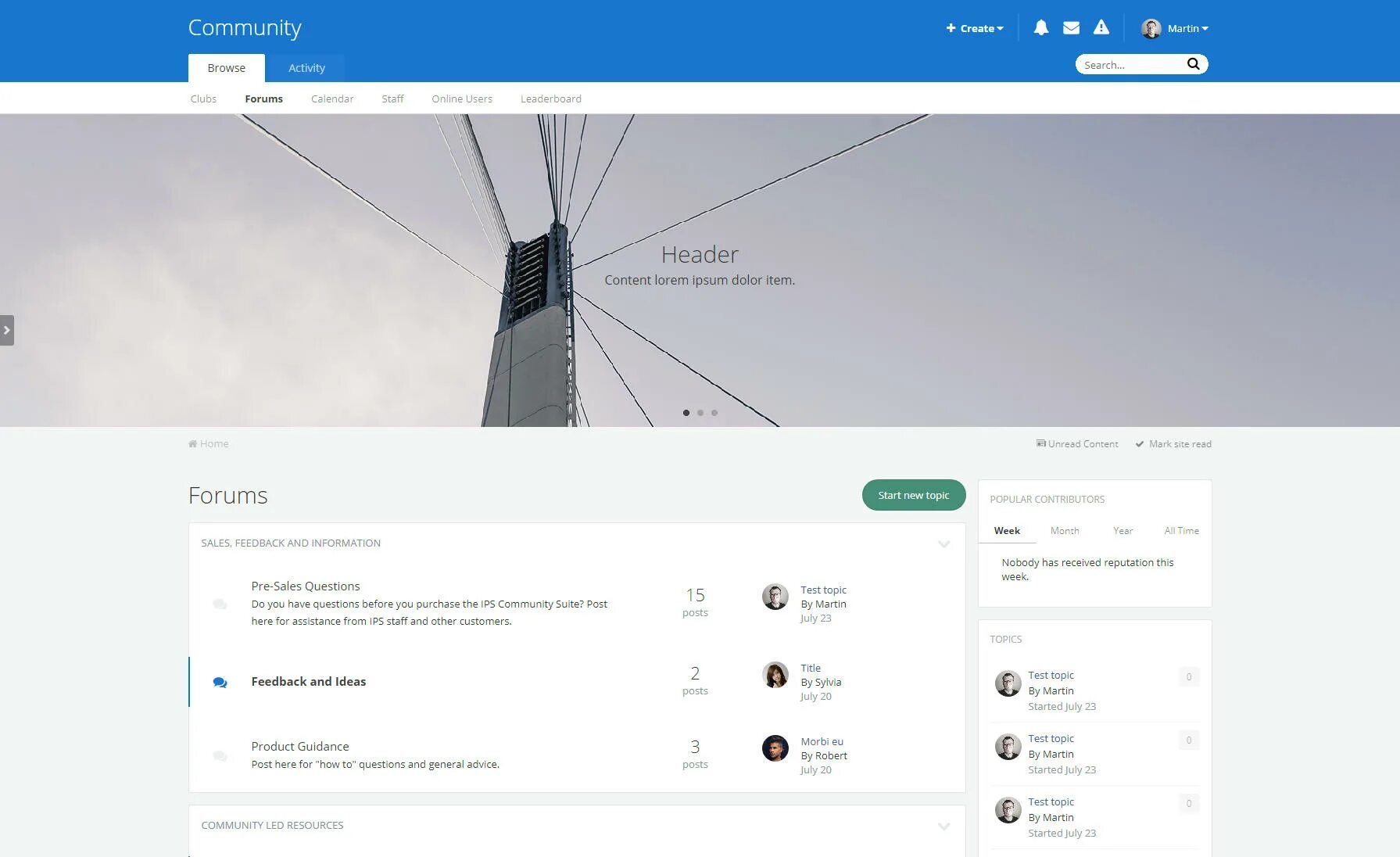Select the Year contributors tab
1400x857 pixels.
(x=1123, y=530)
